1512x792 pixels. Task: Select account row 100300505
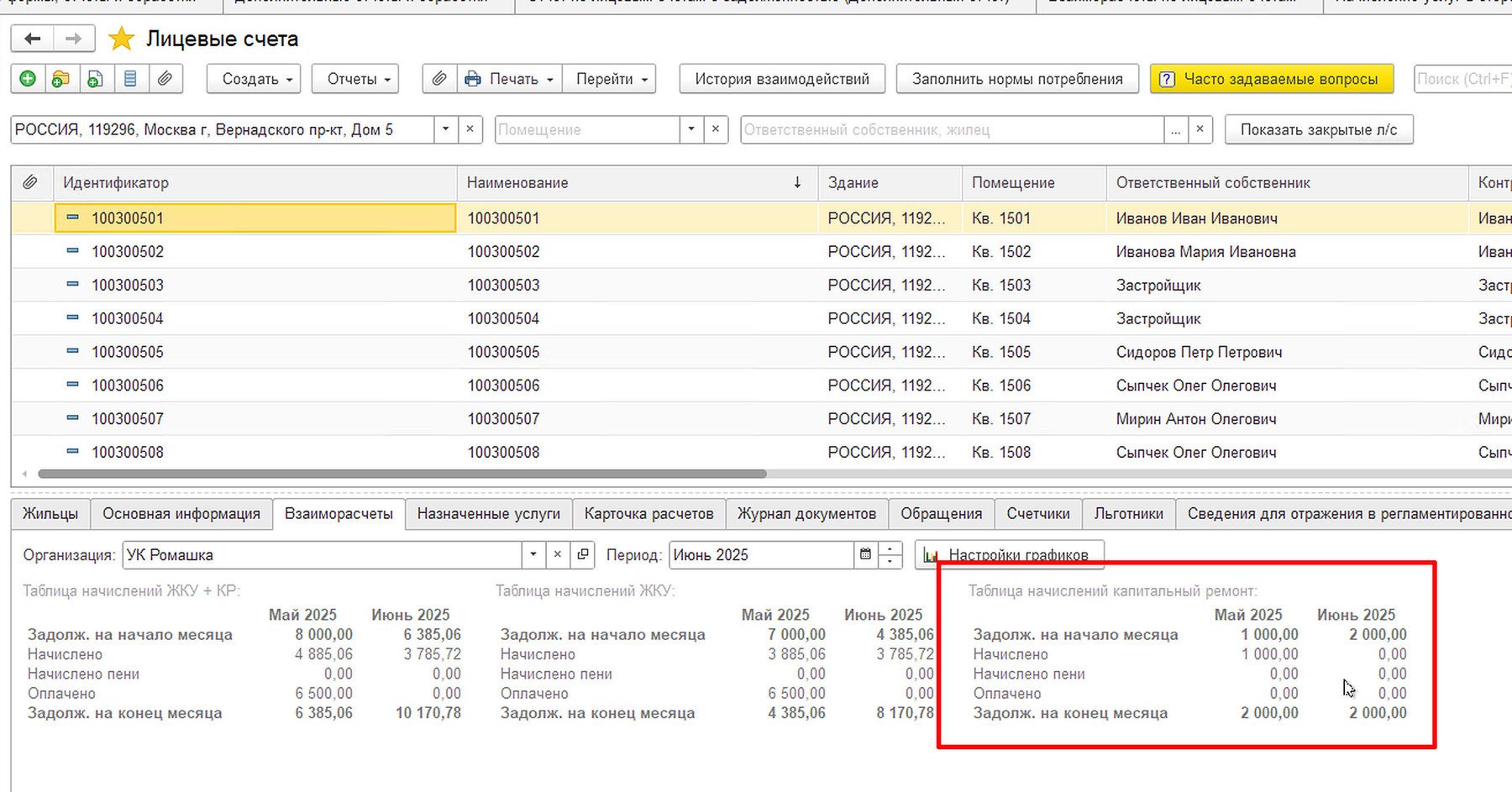[761, 352]
